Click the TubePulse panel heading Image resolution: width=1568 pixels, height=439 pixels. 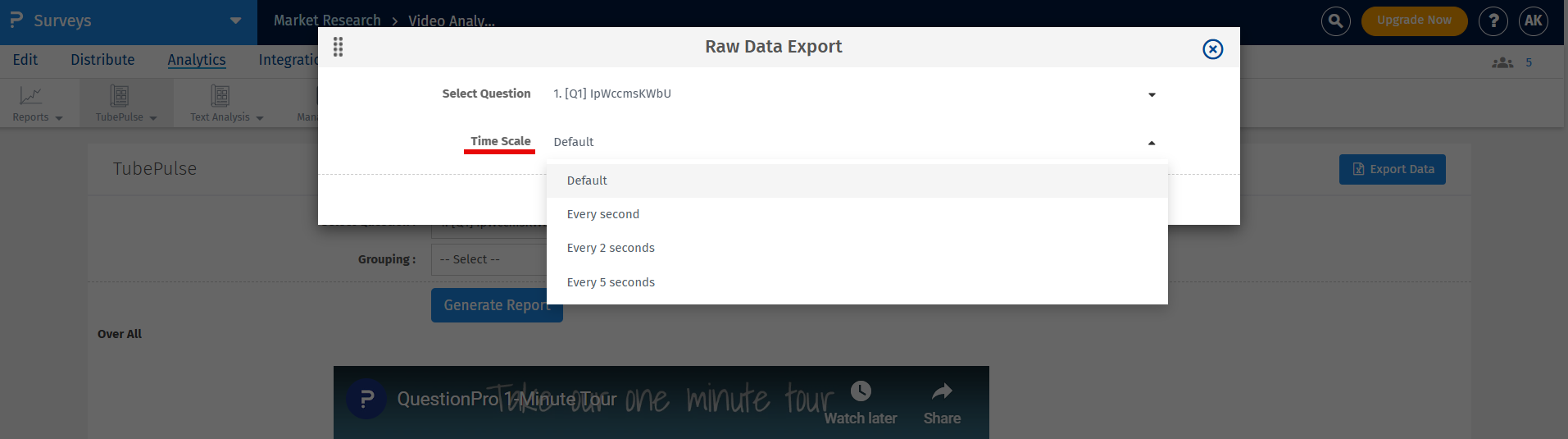(155, 168)
